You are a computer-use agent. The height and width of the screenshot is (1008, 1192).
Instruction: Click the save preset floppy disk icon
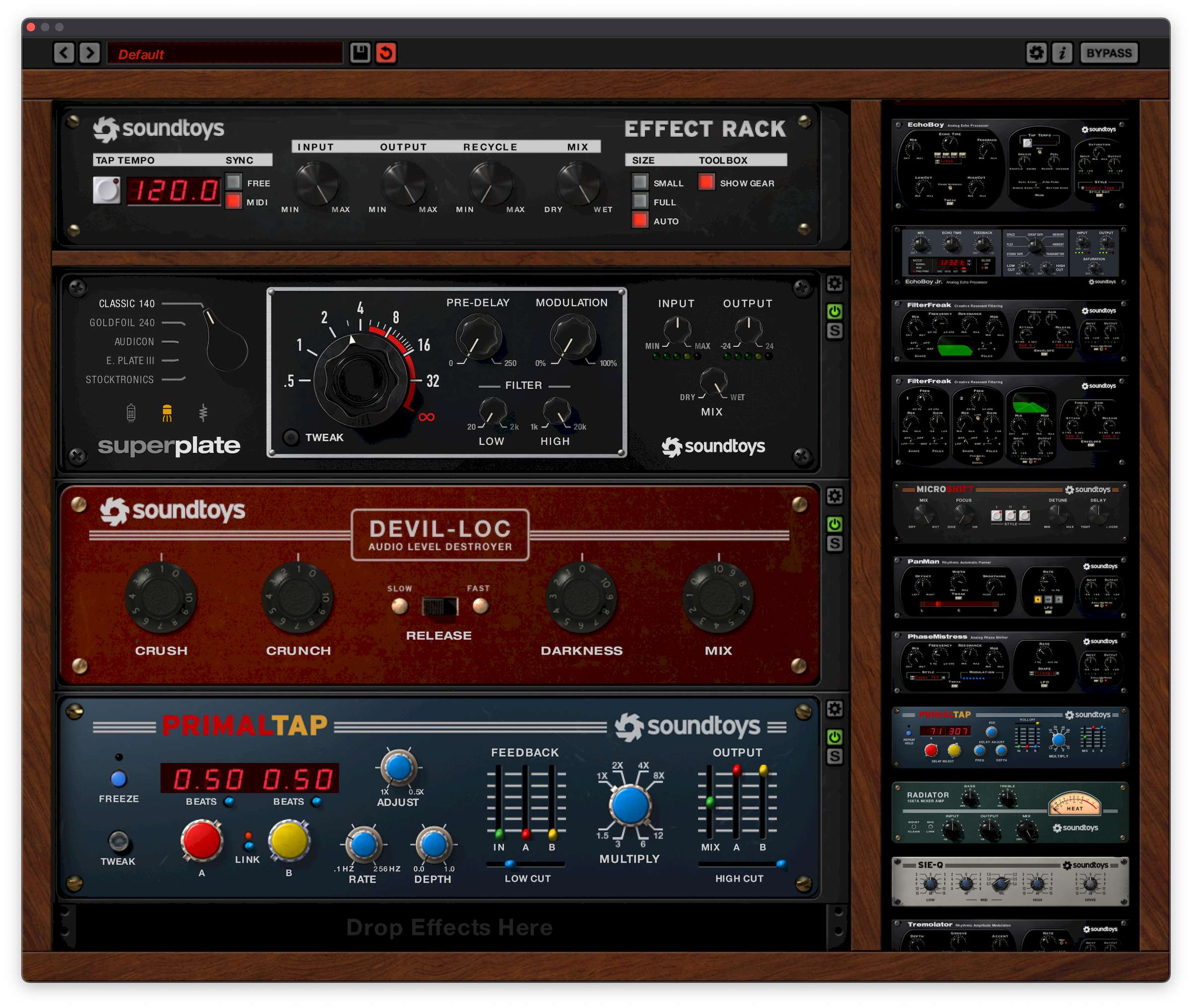(x=360, y=53)
